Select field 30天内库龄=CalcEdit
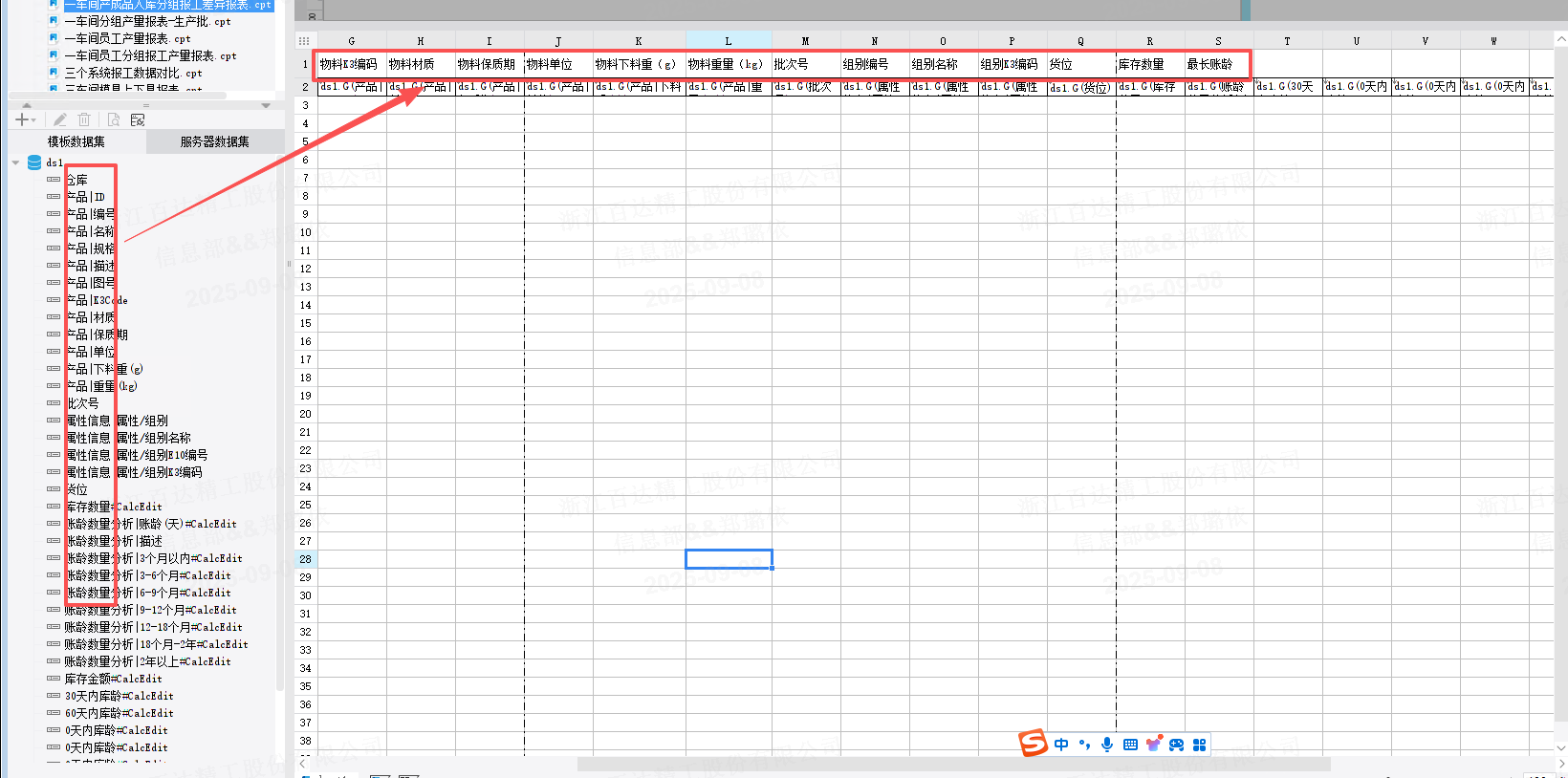The height and width of the screenshot is (778, 1568). click(119, 696)
